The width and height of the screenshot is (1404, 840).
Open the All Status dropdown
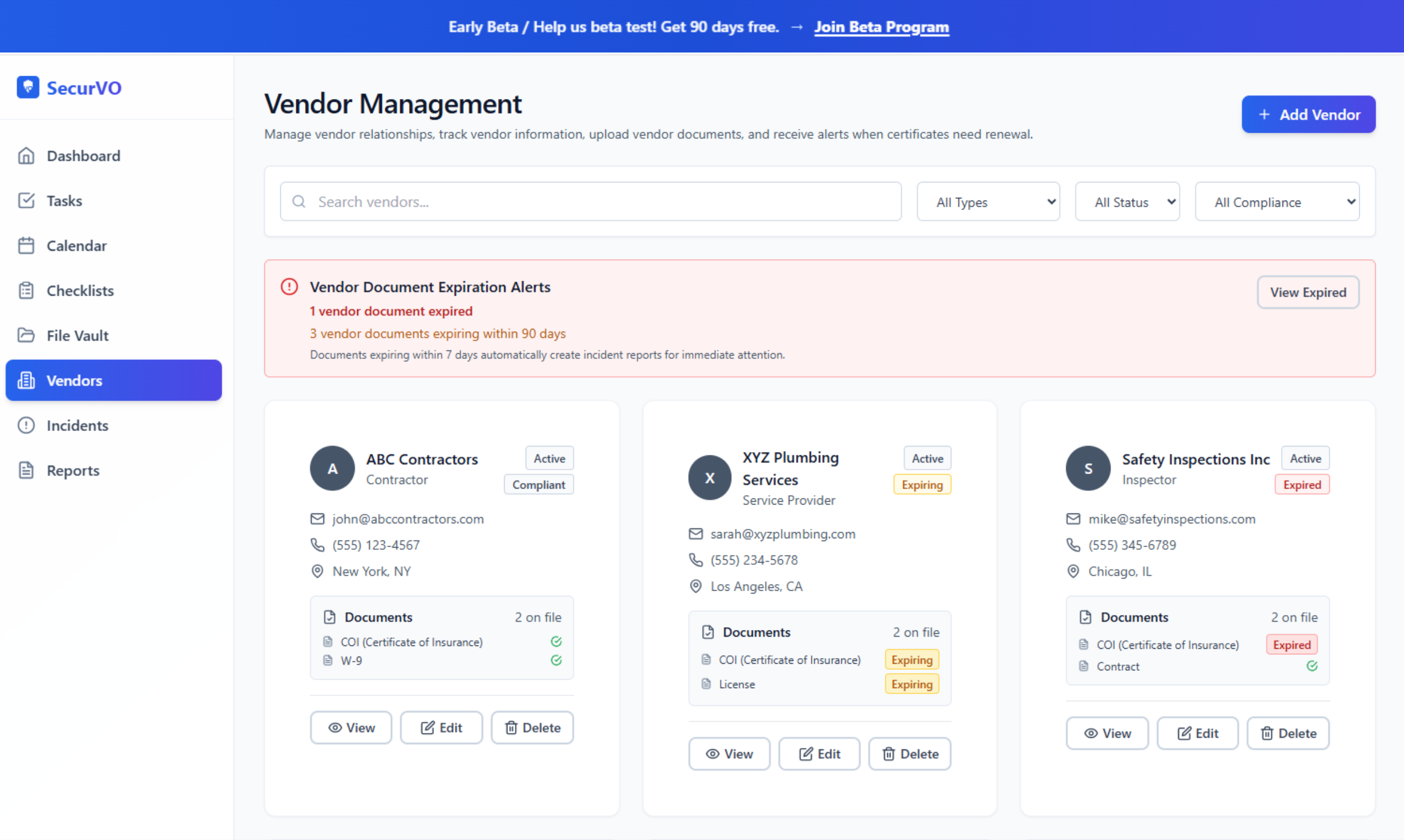pos(1127,201)
